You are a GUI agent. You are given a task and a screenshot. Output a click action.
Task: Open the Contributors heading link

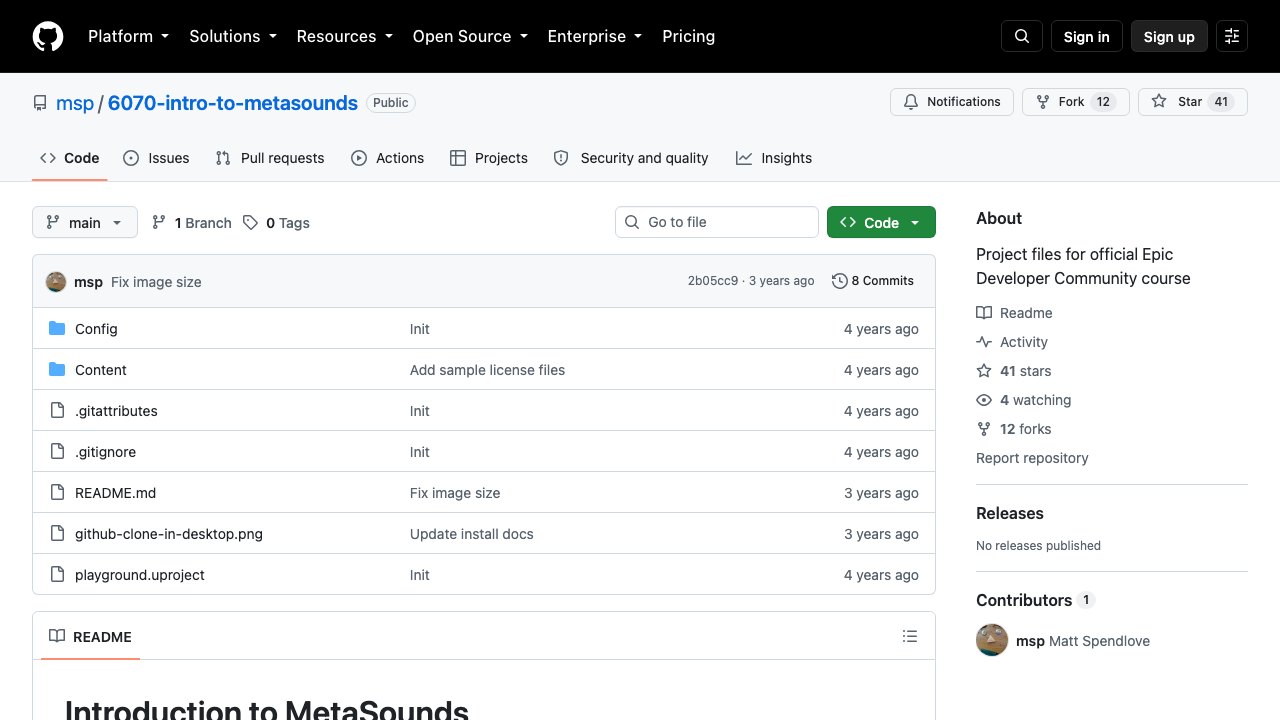pyautogui.click(x=1035, y=600)
